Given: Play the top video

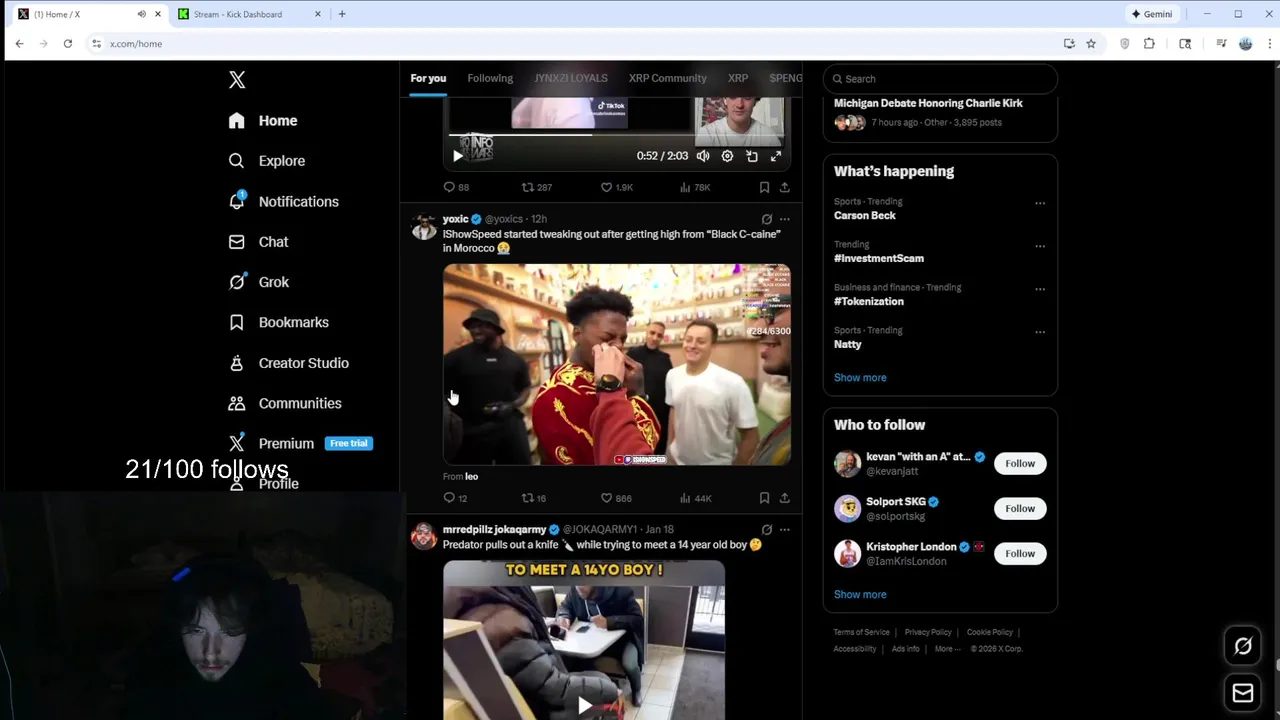Looking at the screenshot, I should 457,156.
